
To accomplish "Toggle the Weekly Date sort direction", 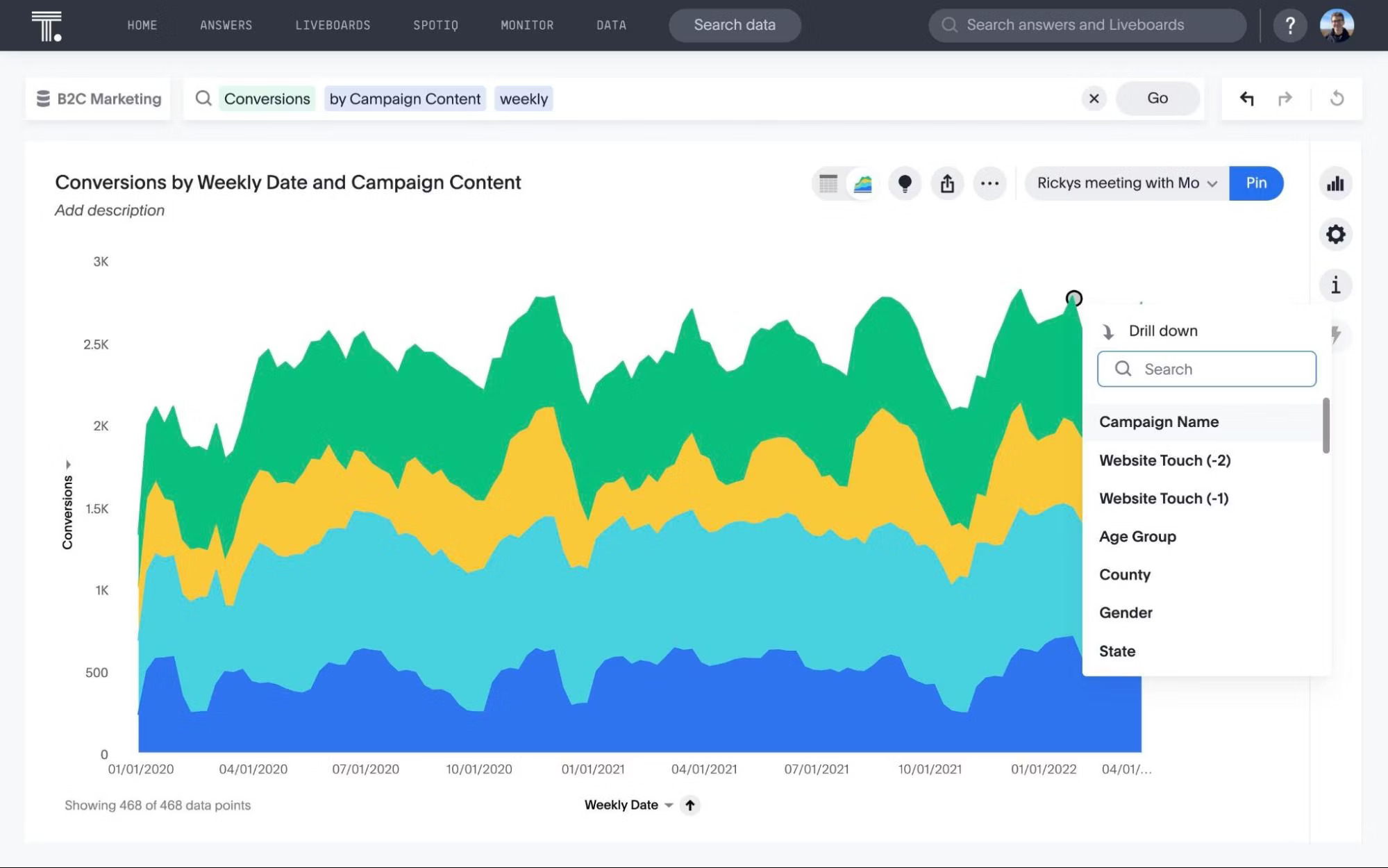I will click(x=690, y=805).
